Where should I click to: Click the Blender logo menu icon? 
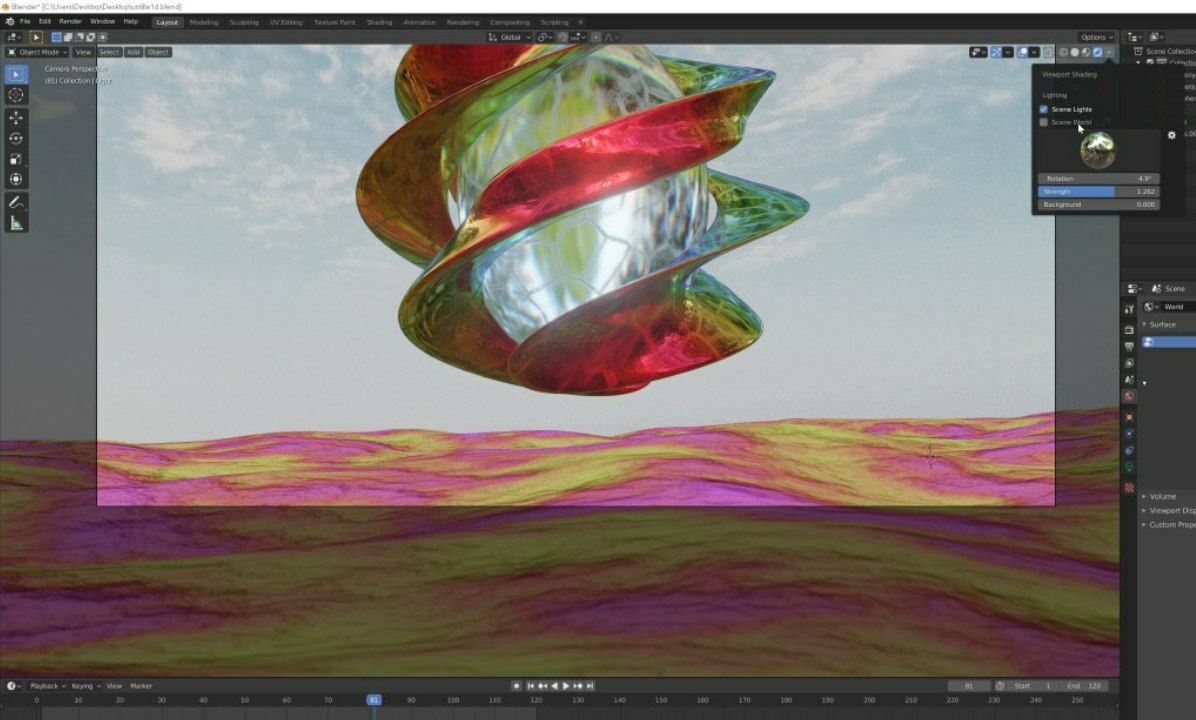9,22
